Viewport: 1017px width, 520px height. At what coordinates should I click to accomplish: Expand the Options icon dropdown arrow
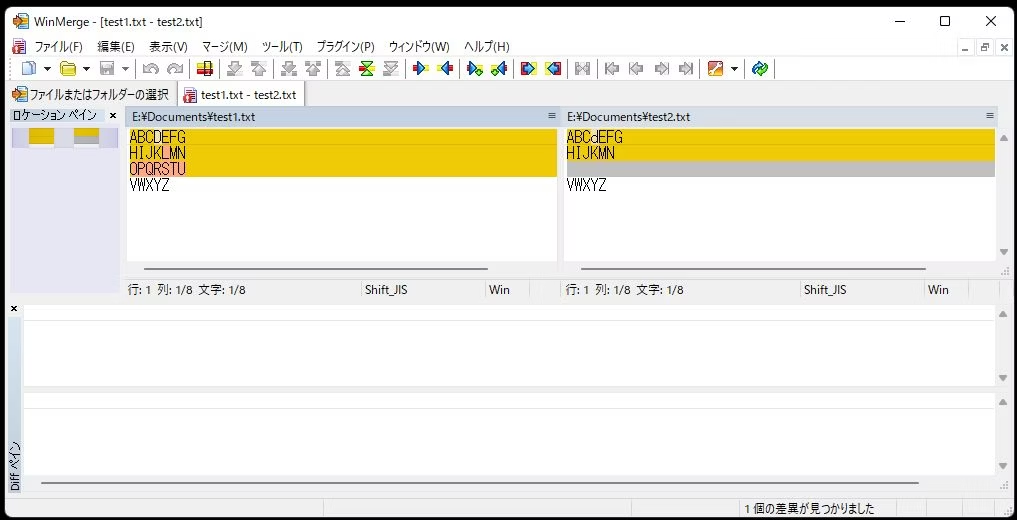click(x=734, y=69)
